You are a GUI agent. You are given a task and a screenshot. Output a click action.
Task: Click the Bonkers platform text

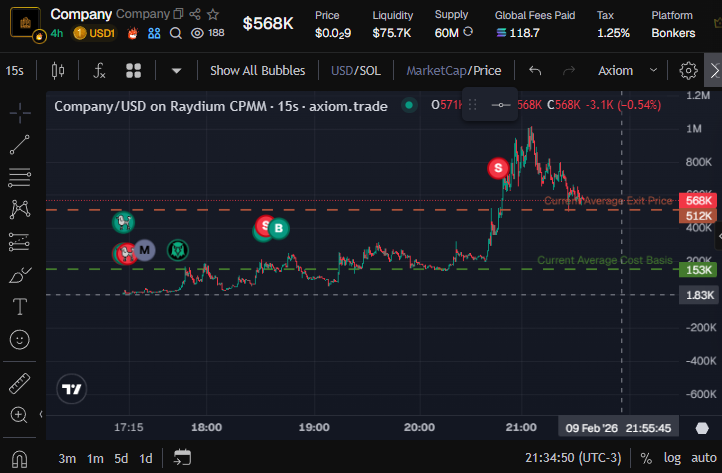[x=673, y=33]
